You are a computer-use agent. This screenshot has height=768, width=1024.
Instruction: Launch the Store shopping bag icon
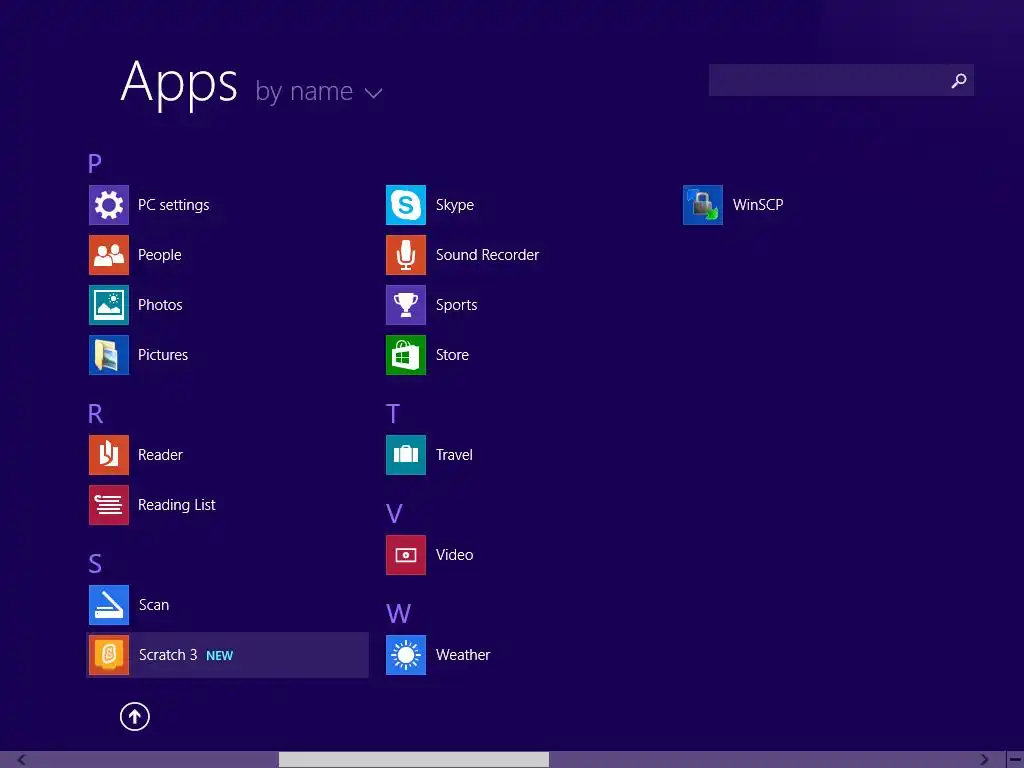(x=406, y=355)
